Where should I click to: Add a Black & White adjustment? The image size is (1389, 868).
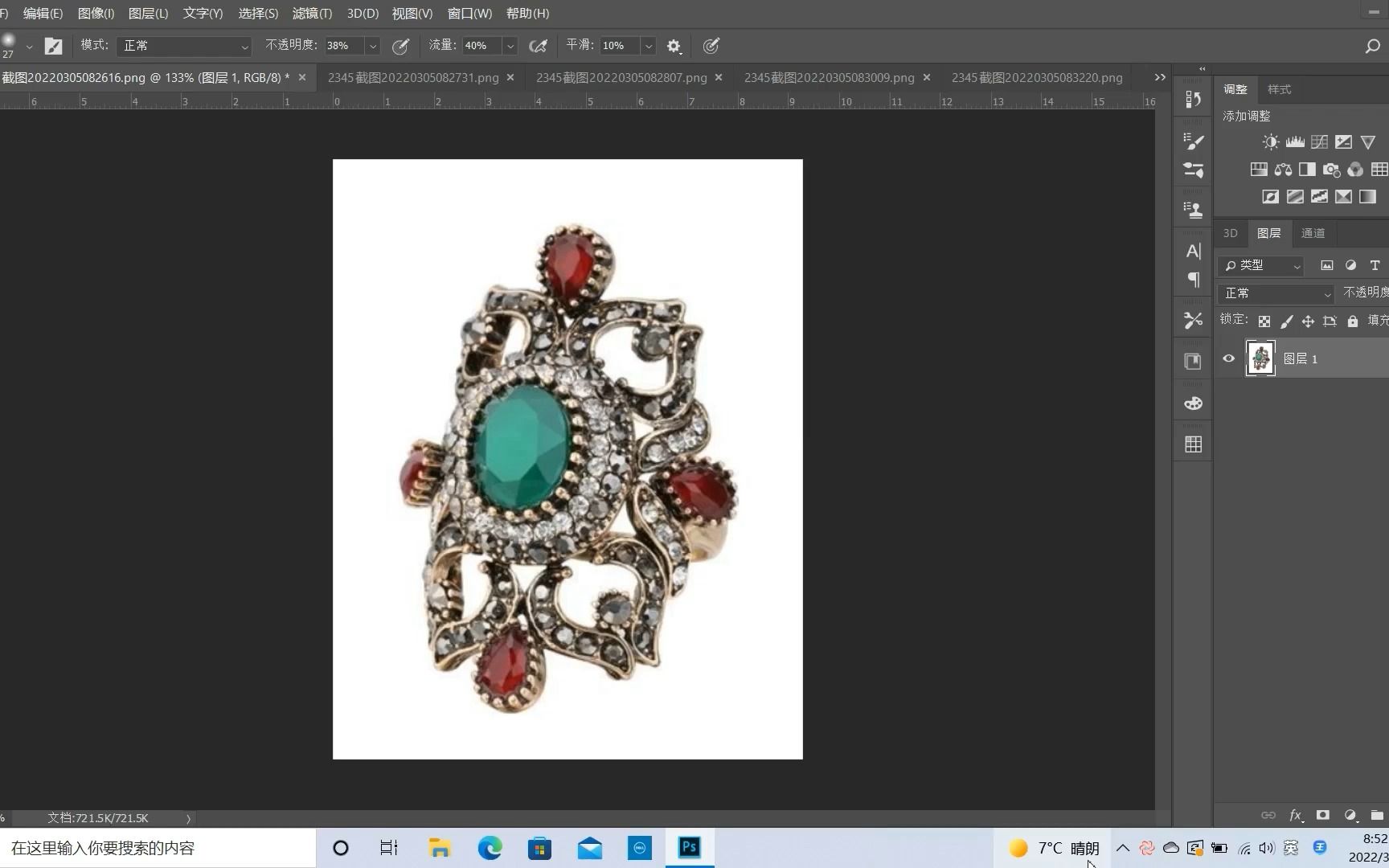coord(1307,170)
